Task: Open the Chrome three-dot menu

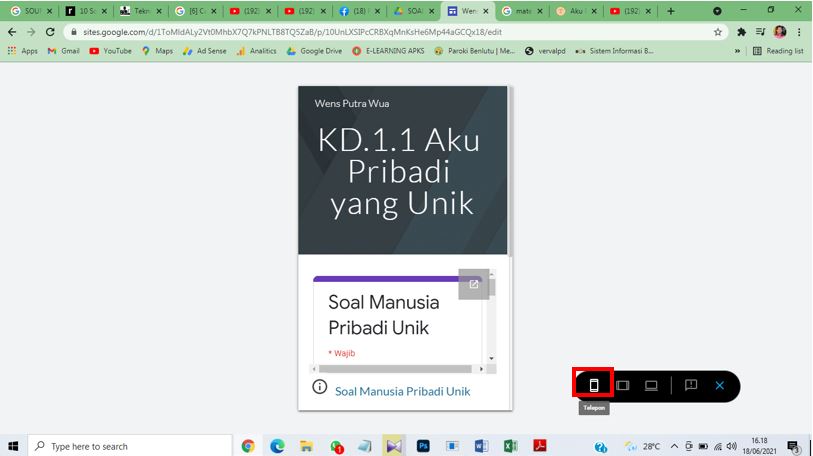Action: pyautogui.click(x=799, y=32)
